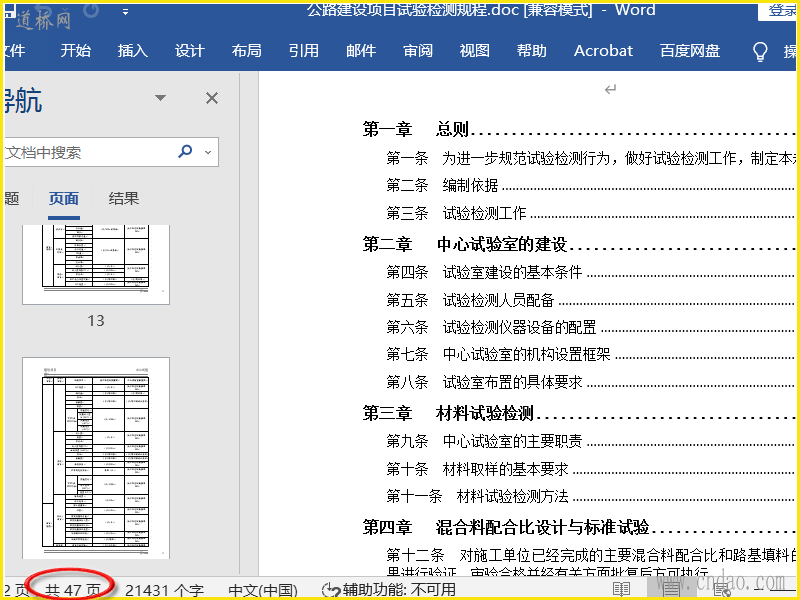Open word count 21431 个字
The height and width of the screenshot is (600, 800).
(x=164, y=590)
